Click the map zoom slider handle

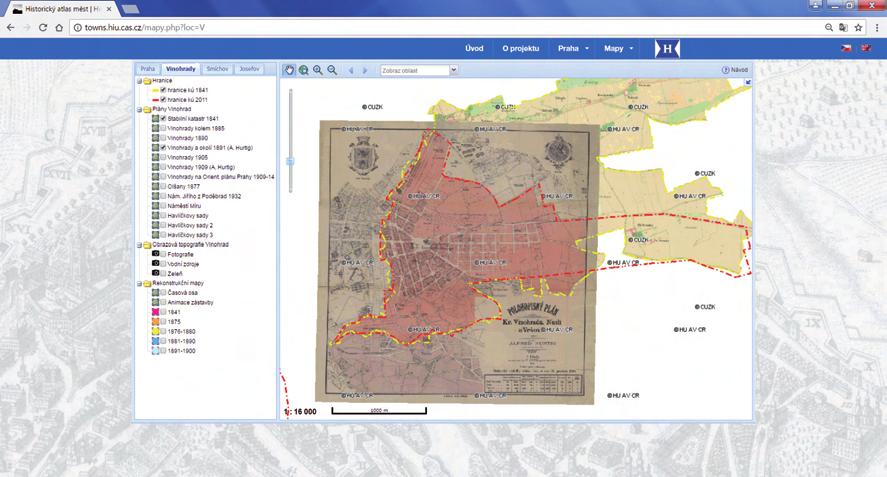(x=291, y=162)
